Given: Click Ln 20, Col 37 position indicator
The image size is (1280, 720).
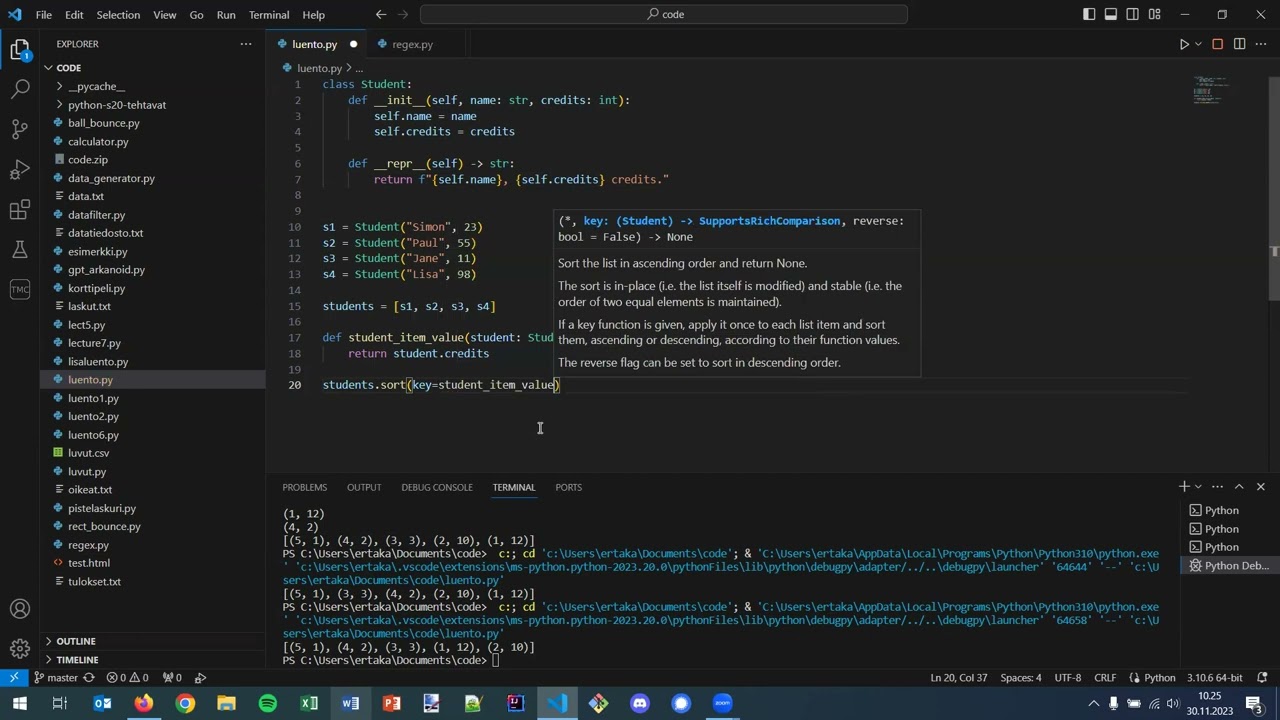Looking at the screenshot, I should 960,678.
